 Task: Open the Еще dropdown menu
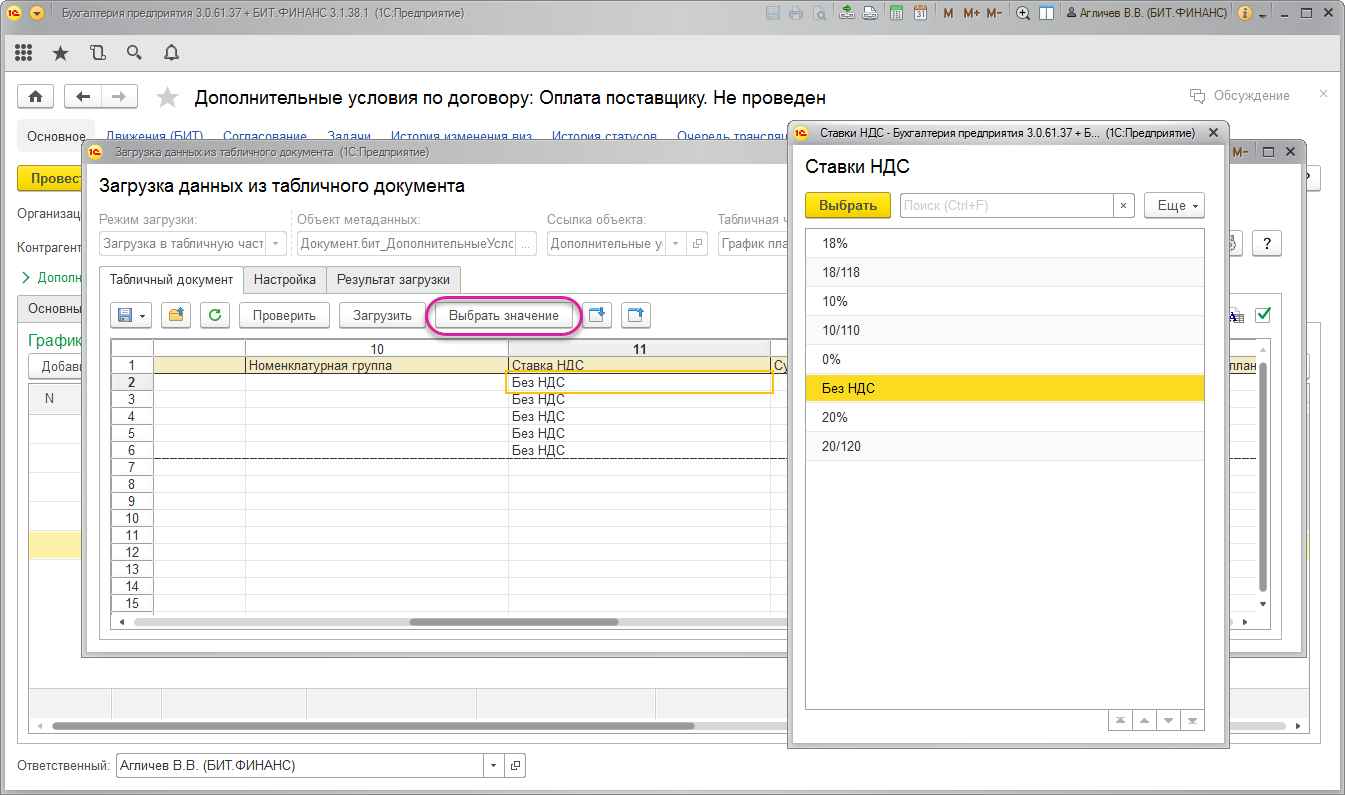pos(1173,205)
